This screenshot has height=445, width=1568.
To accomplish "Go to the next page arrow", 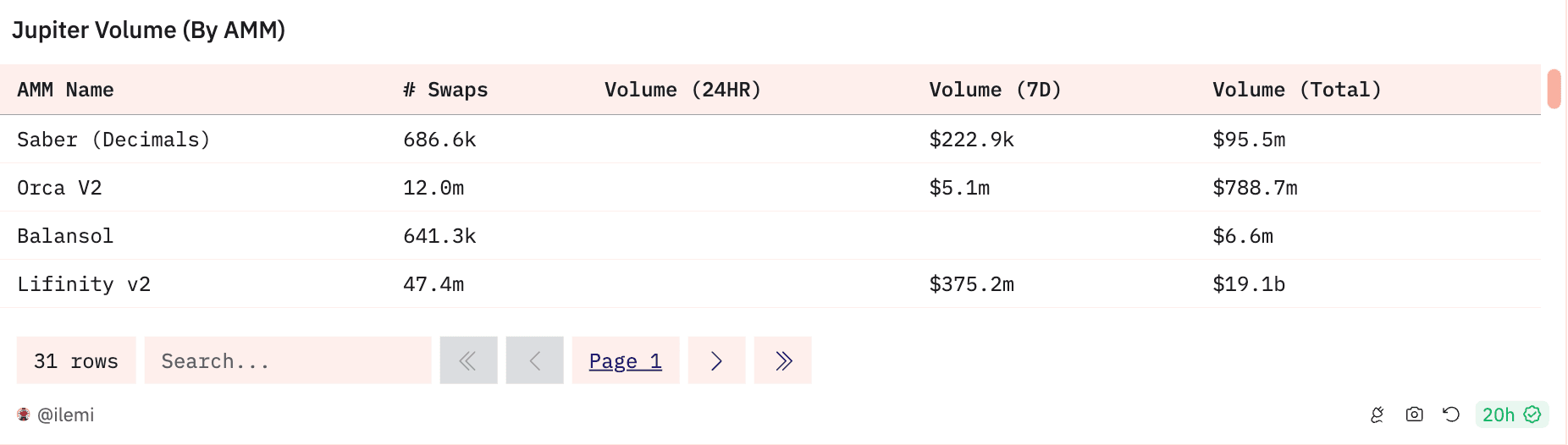I will (716, 360).
